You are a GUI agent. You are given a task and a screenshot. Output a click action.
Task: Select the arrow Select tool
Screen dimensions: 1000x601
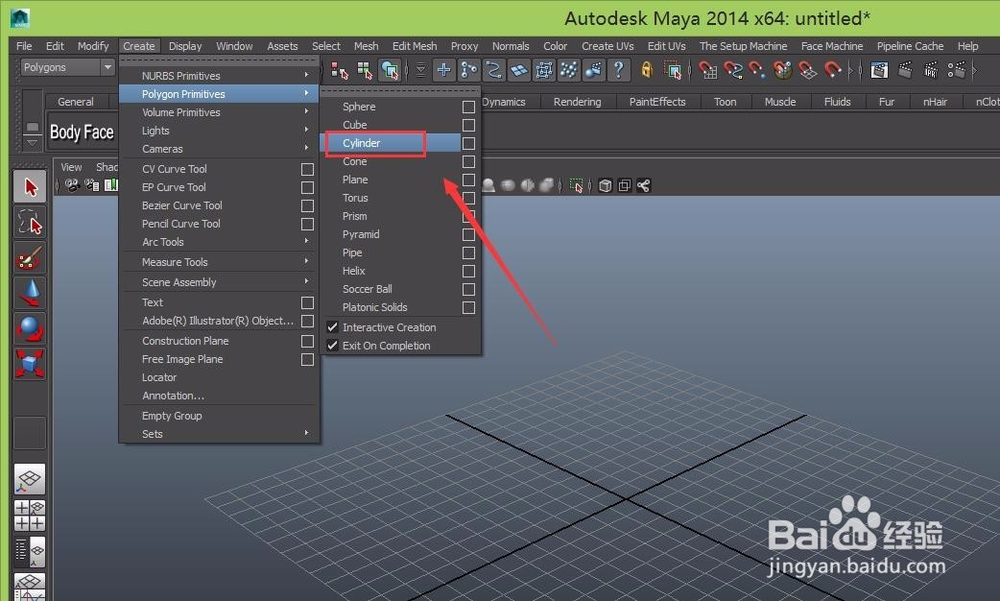[30, 187]
